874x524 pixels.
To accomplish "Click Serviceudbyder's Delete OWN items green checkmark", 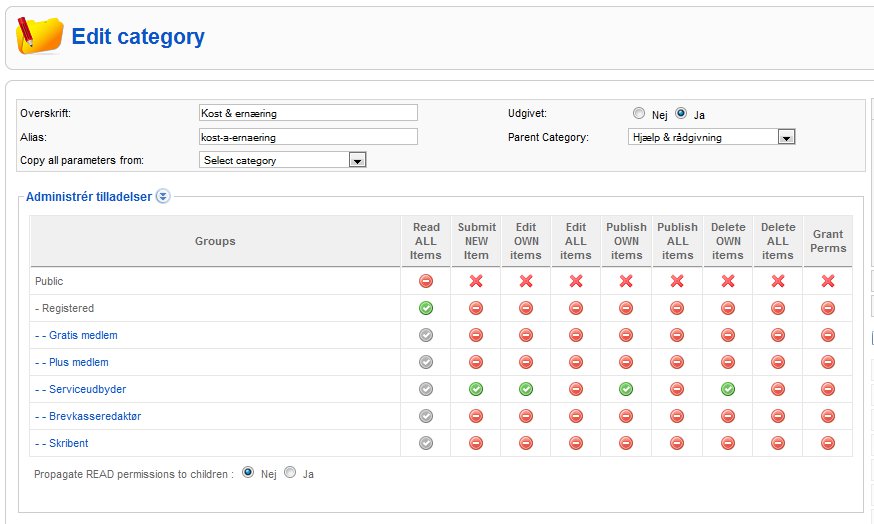I will [728, 389].
